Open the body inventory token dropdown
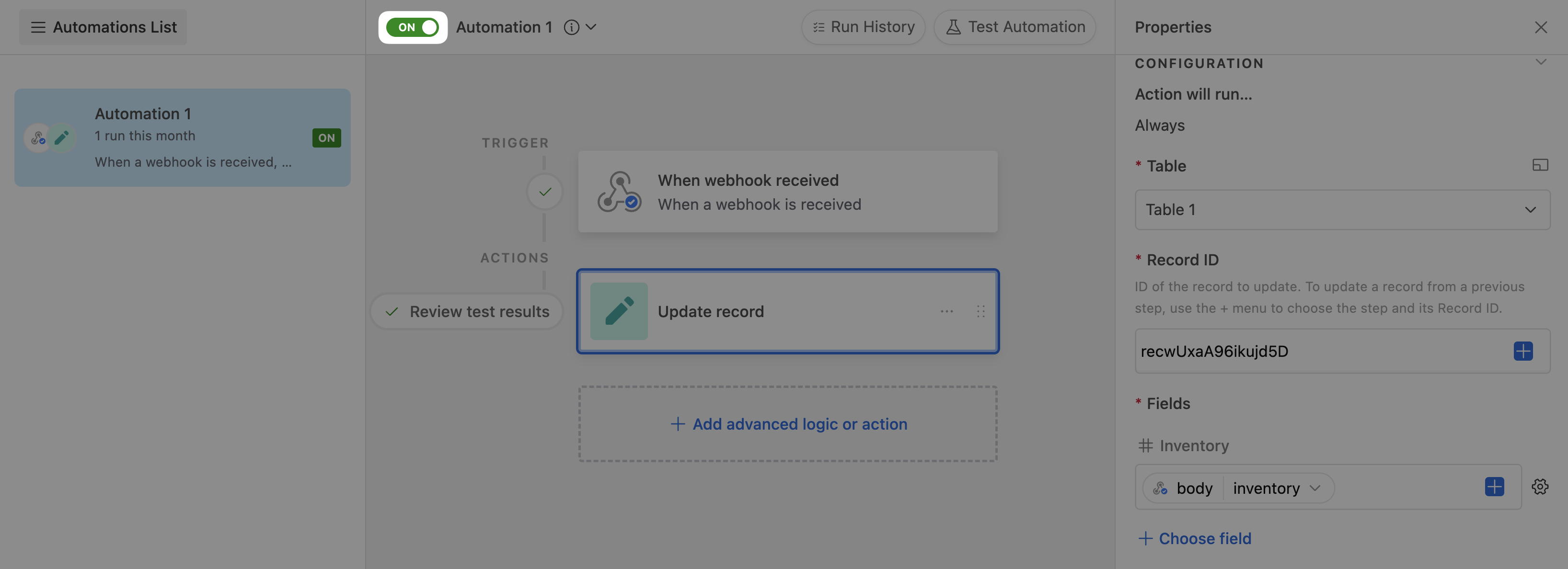Viewport: 1568px width, 569px height. pos(1315,488)
